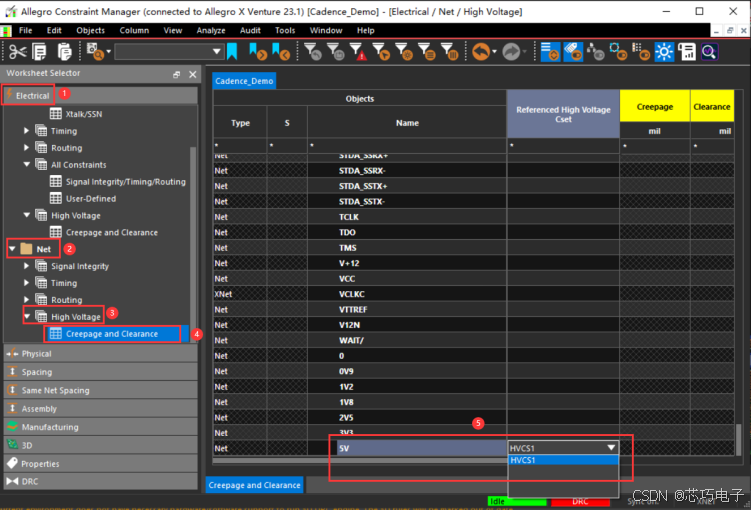Click the orange Undo arrow icon
Screen dimensions: 752x510
481,51
